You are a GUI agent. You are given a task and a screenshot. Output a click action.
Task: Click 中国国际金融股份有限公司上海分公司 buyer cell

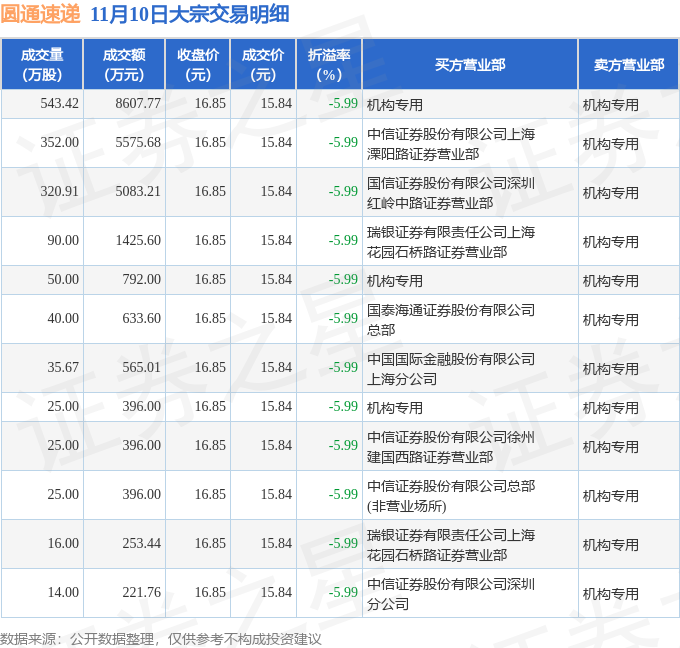click(451, 368)
